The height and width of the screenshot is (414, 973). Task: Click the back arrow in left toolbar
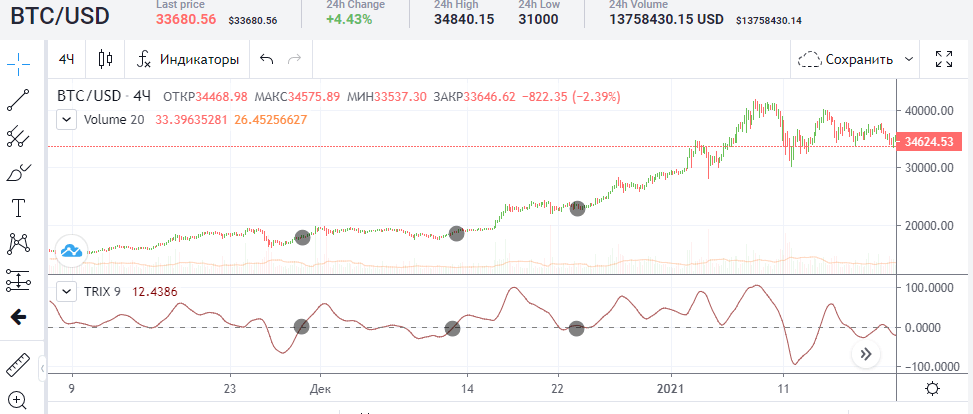click(18, 317)
